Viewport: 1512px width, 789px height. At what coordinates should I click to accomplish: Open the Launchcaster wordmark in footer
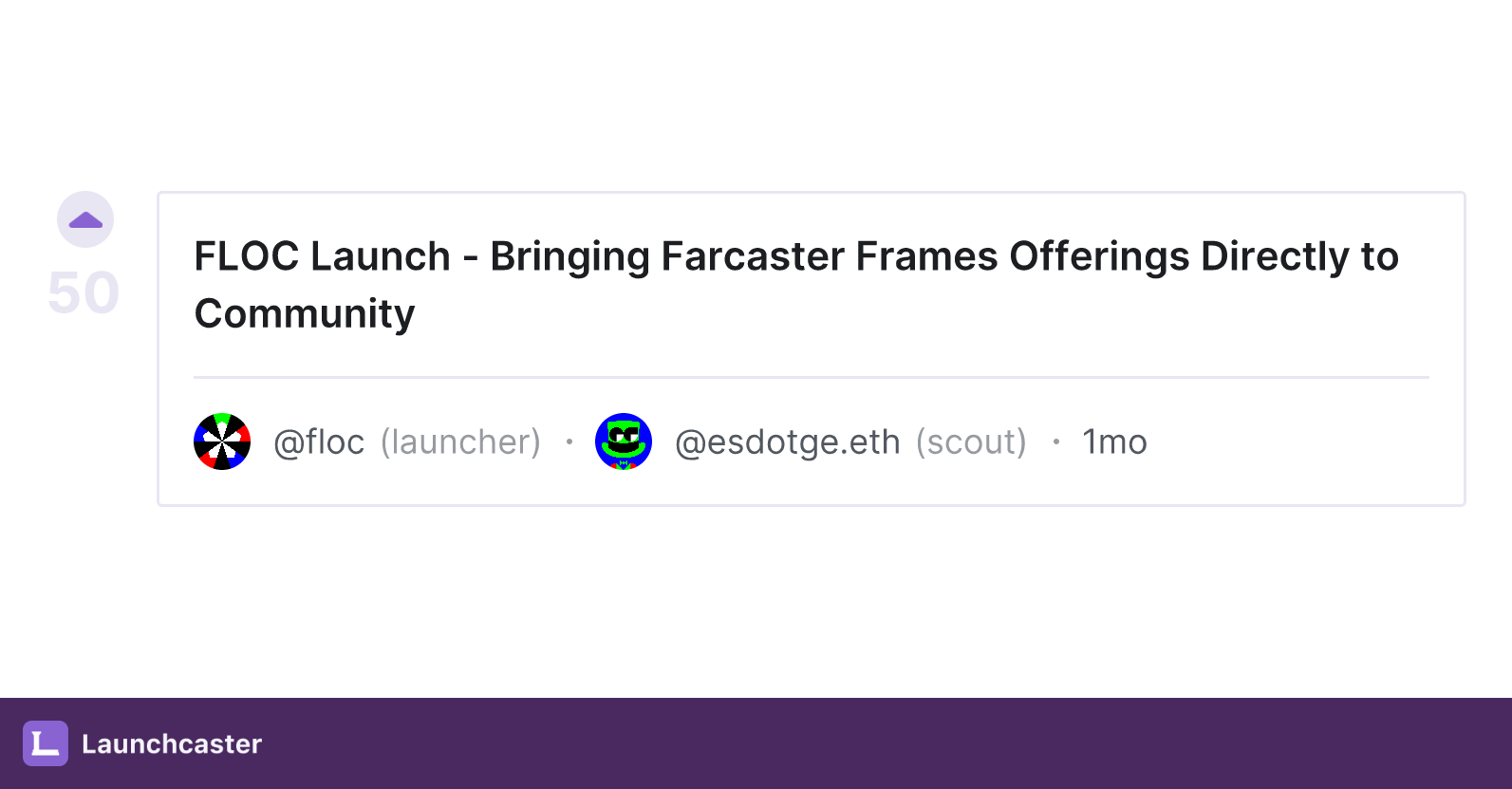pos(172,743)
